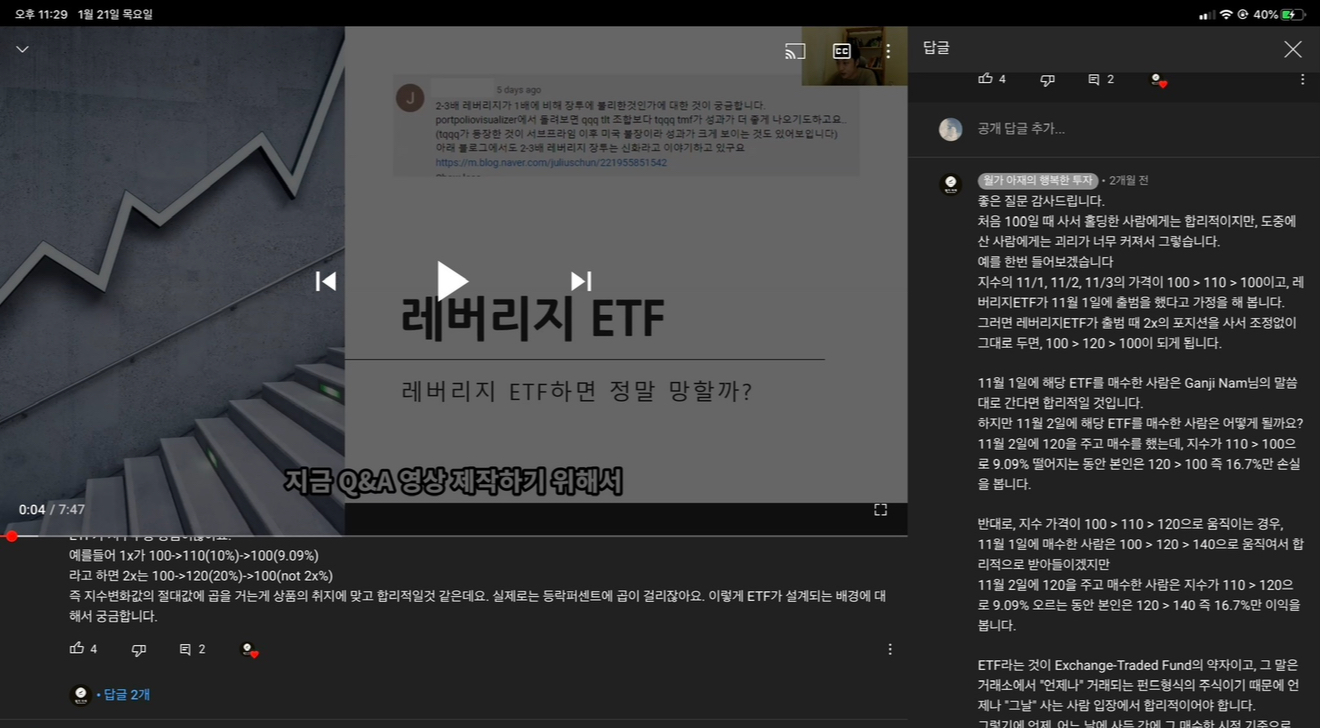Screen dimensions: 1320x728
Task: Toggle closed captions on the video
Action: [842, 51]
